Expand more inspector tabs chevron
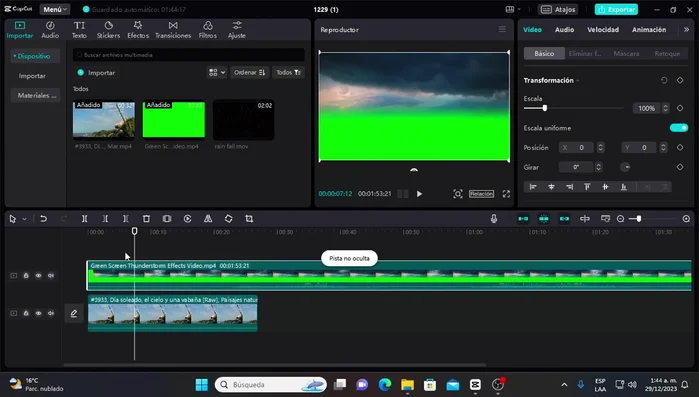The height and width of the screenshot is (397, 699). [x=686, y=29]
